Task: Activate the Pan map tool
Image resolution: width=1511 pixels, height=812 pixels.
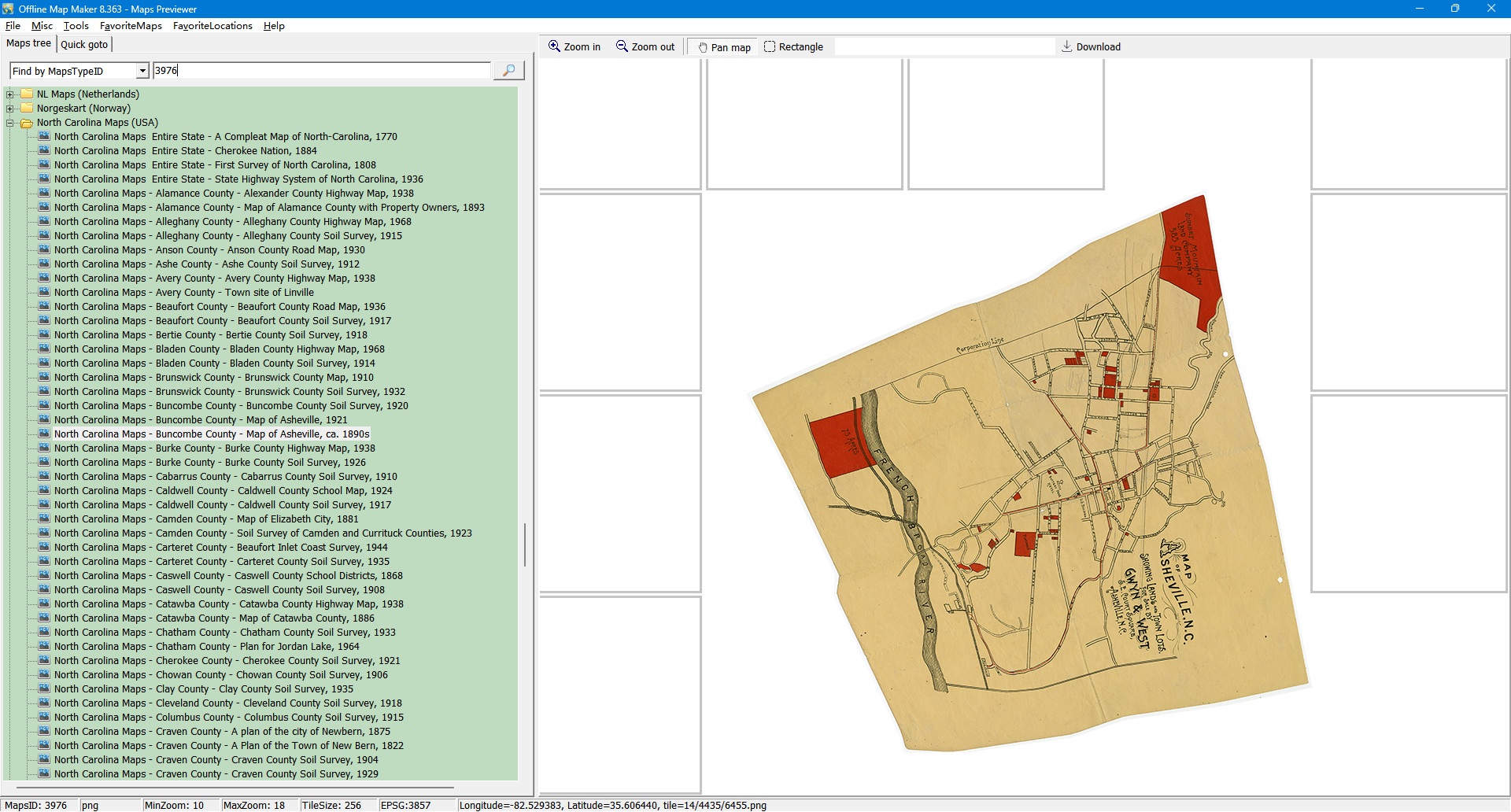Action: click(x=723, y=47)
